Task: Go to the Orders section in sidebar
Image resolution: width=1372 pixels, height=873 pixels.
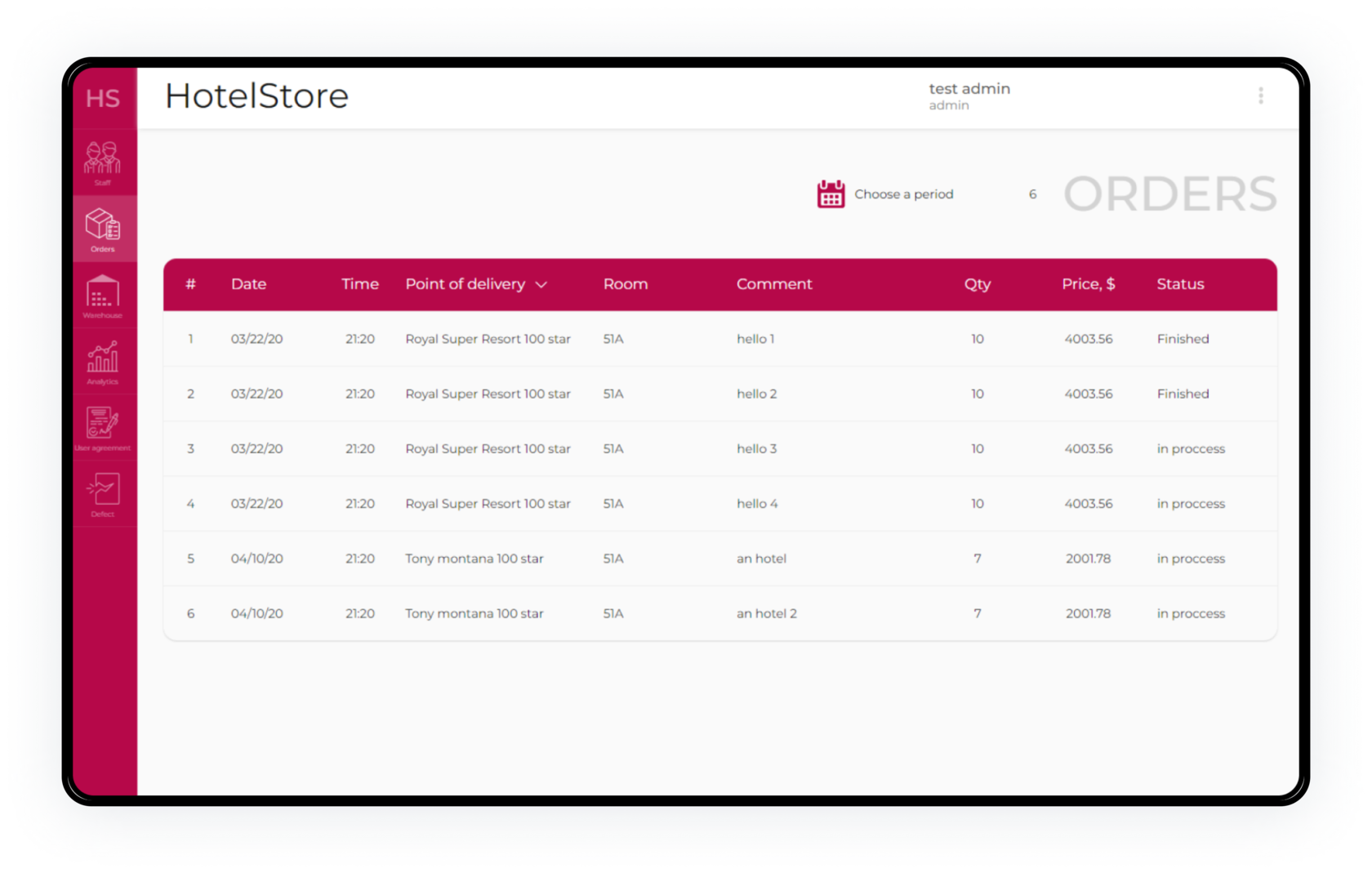Action: 103,229
